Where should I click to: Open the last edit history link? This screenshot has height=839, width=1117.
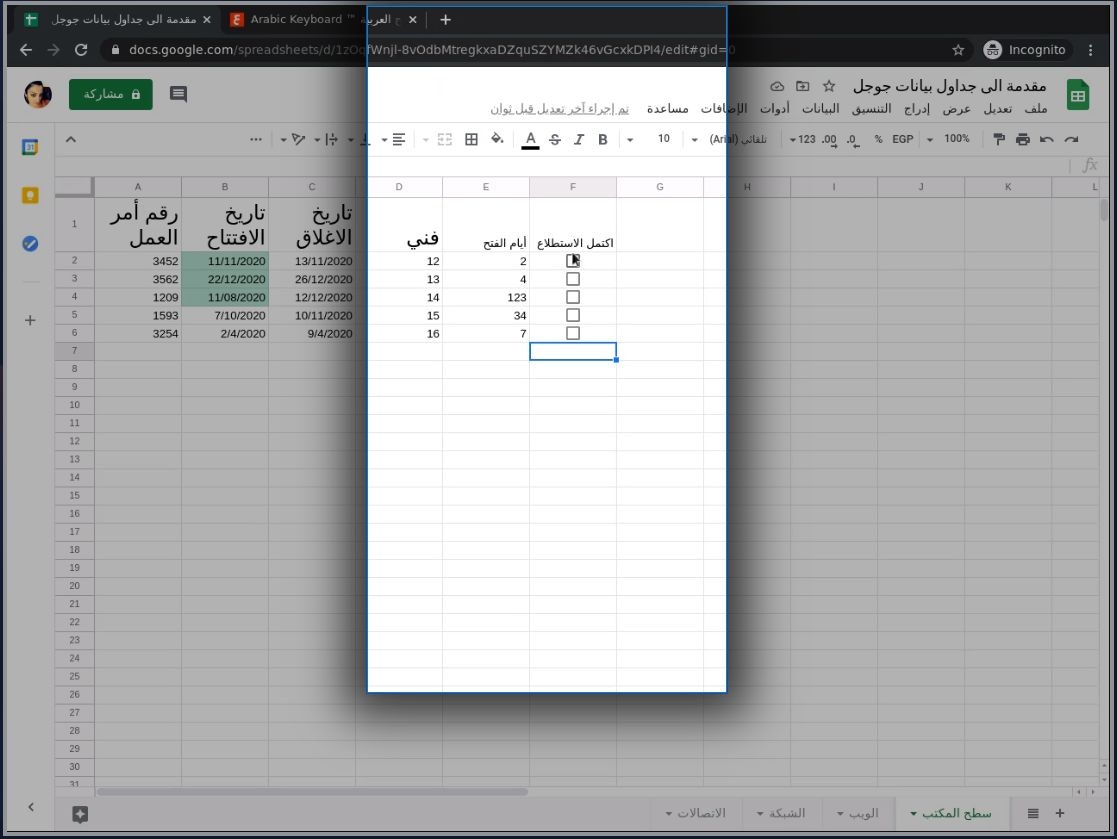point(559,108)
